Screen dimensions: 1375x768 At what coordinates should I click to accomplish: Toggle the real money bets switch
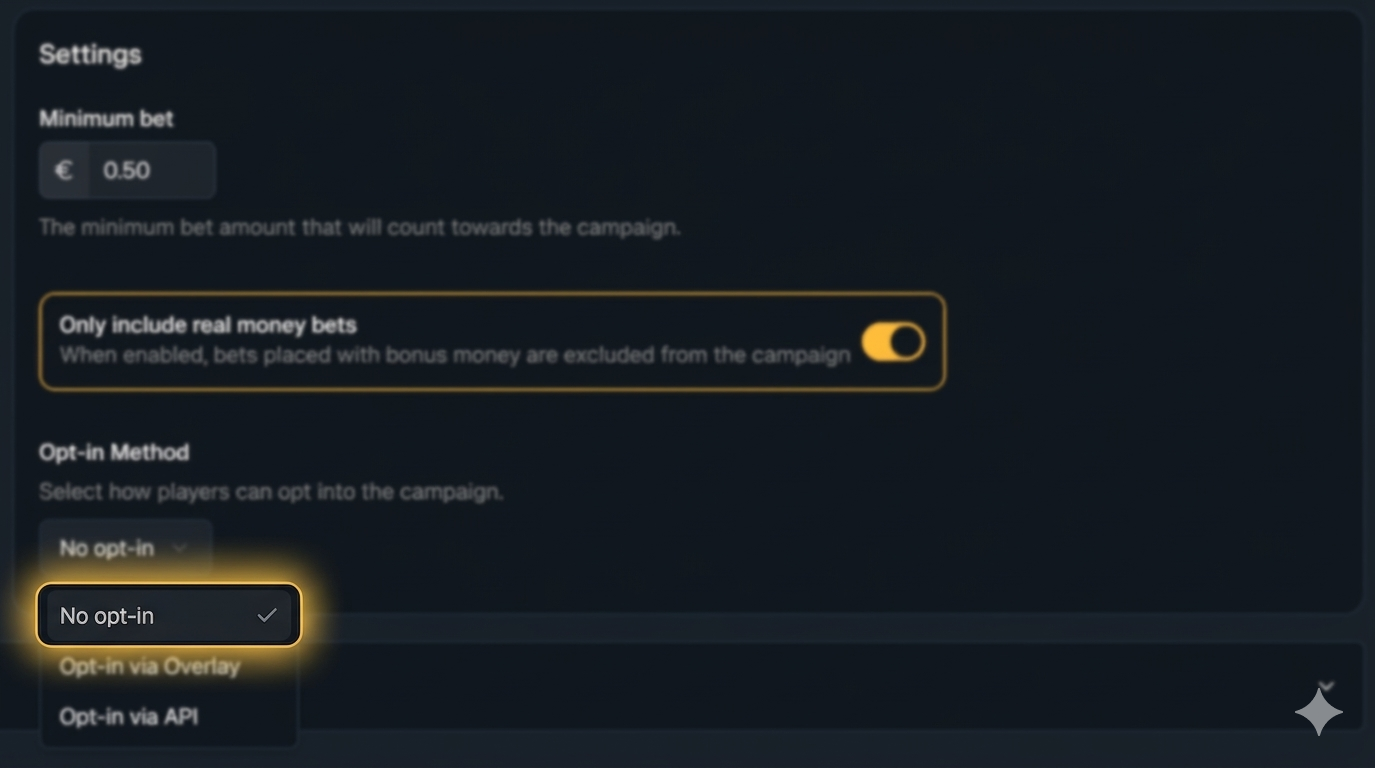[x=893, y=342]
